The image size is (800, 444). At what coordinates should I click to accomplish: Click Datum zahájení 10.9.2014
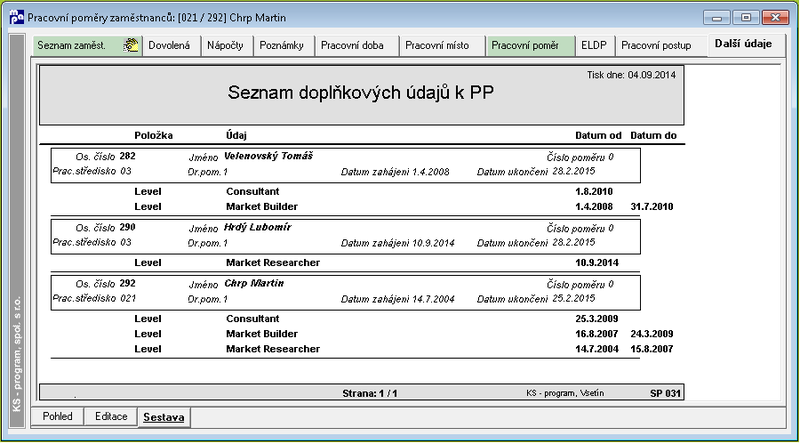pos(397,243)
